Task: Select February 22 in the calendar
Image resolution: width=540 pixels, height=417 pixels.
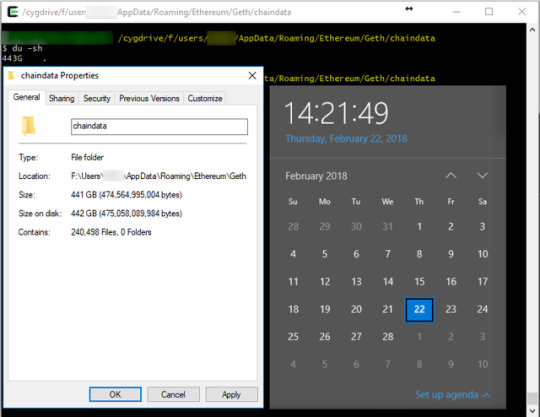Action: [x=419, y=310]
